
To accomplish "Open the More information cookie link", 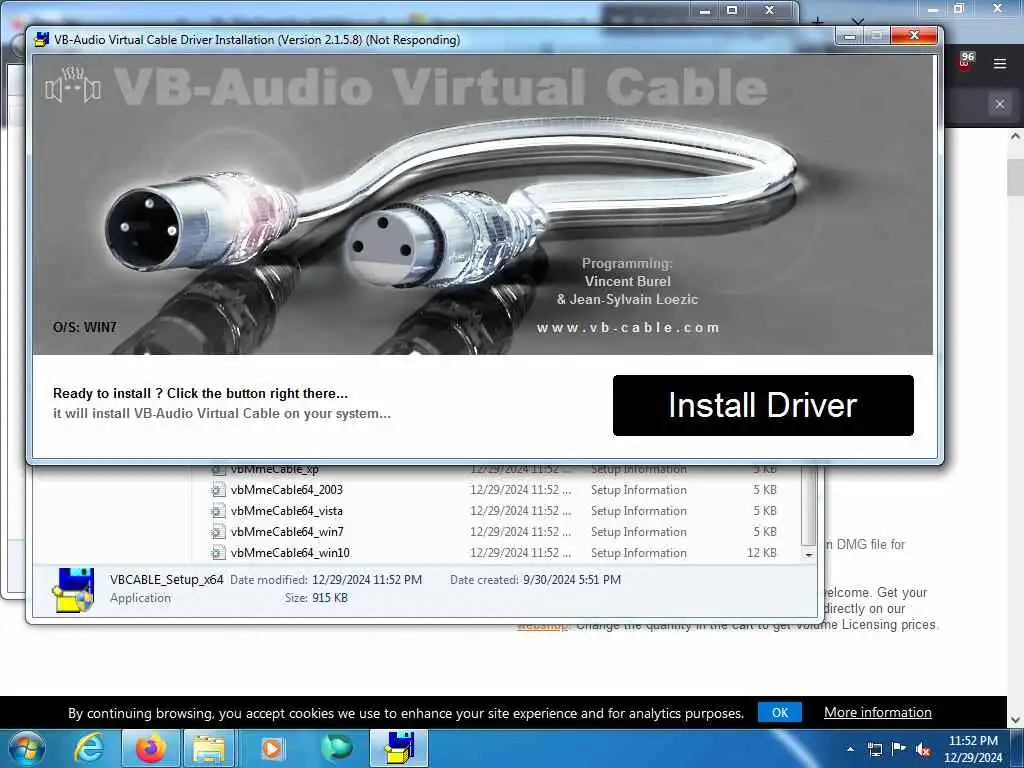I will 877,712.
